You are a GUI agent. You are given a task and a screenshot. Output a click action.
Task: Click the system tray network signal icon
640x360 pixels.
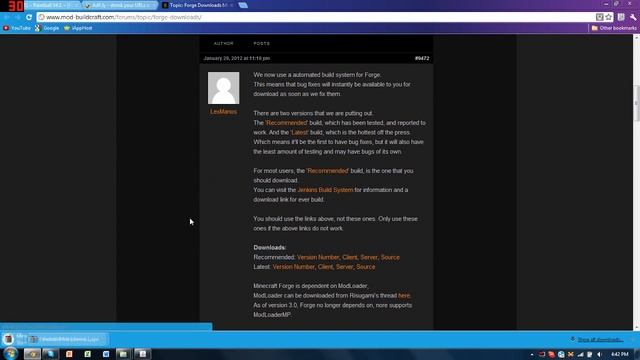click(x=580, y=354)
